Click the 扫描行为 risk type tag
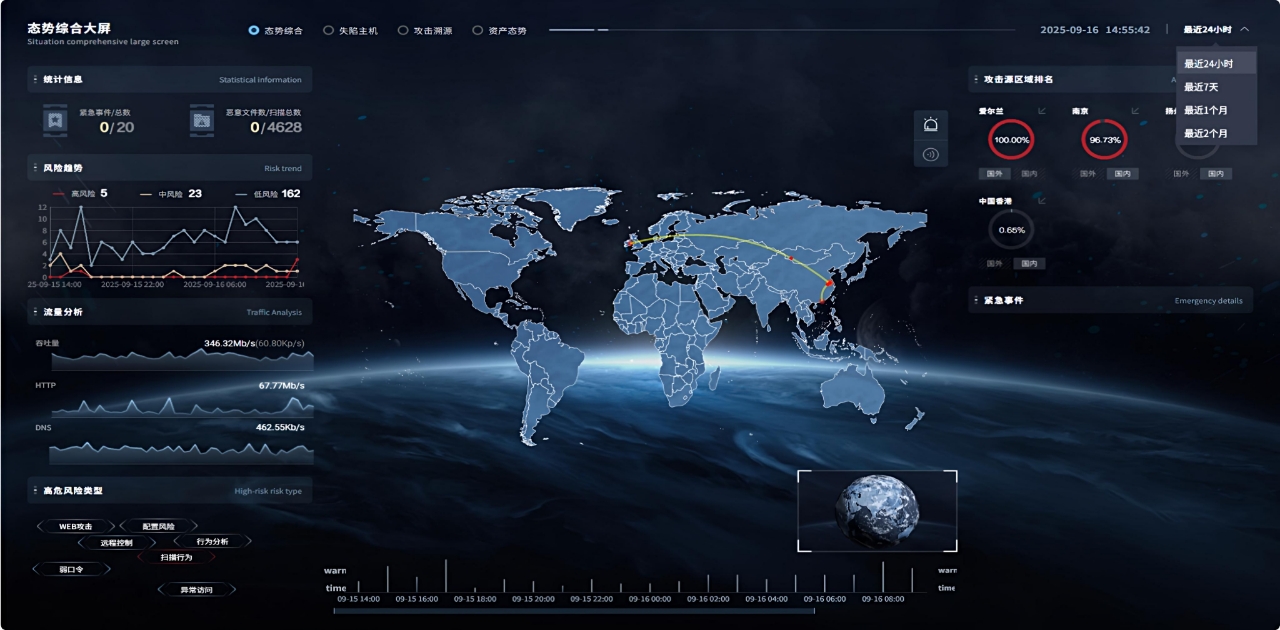Viewport: 1280px width, 630px height. tap(176, 557)
